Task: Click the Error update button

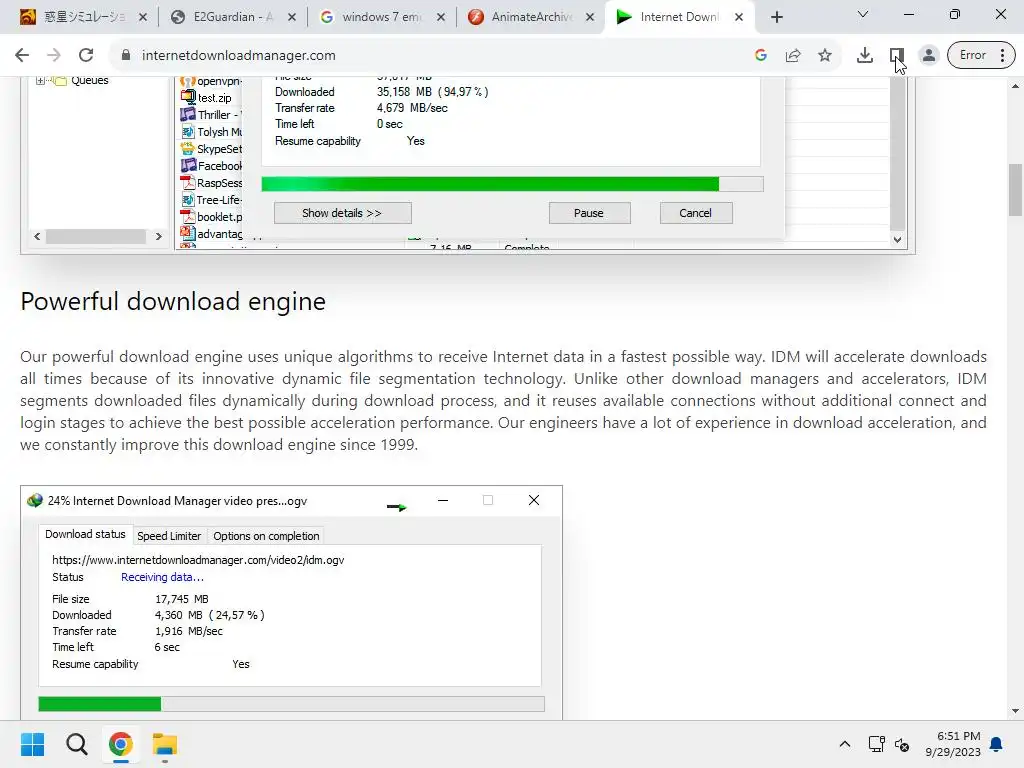Action: pyautogui.click(x=972, y=56)
